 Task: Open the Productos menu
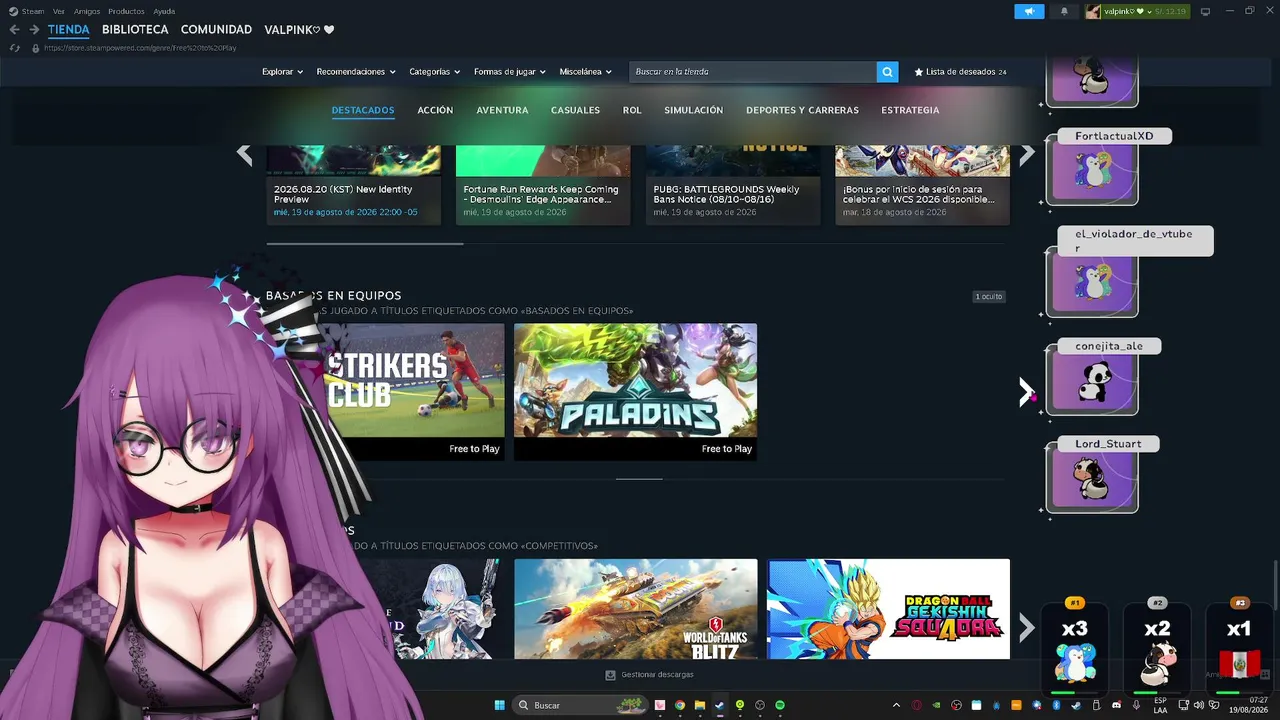[x=126, y=11]
